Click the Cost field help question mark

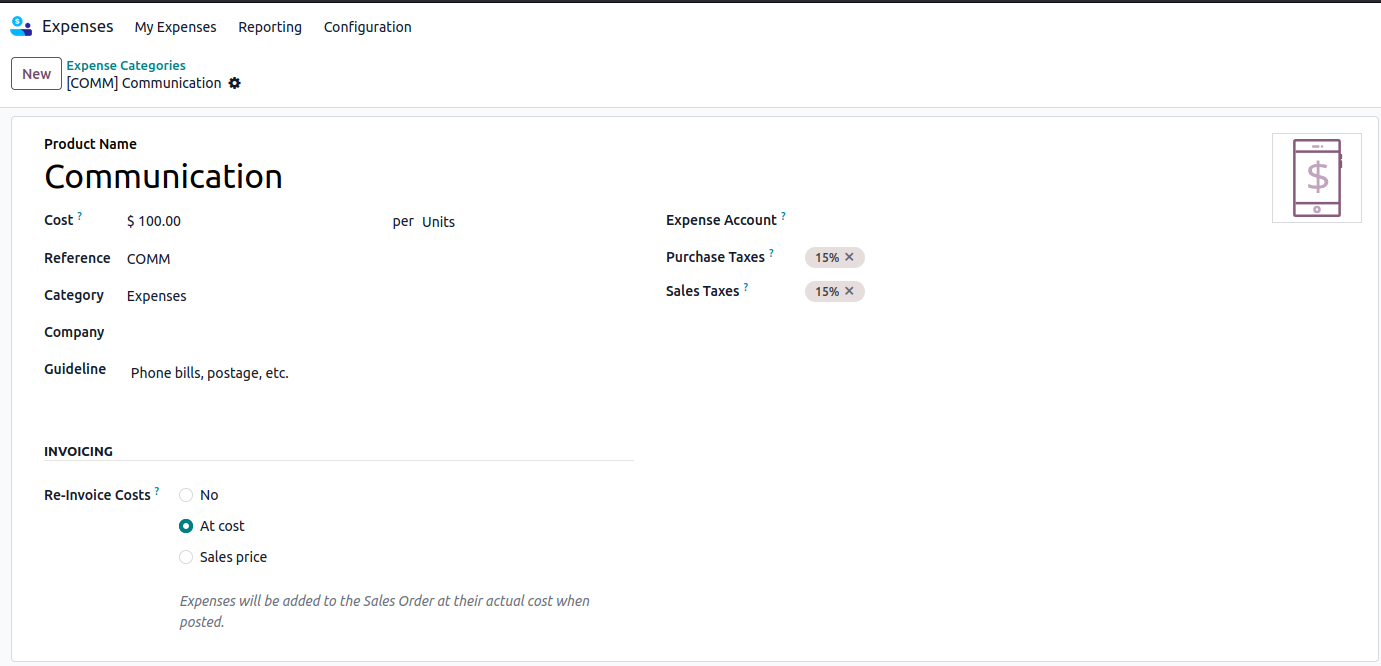(80, 216)
